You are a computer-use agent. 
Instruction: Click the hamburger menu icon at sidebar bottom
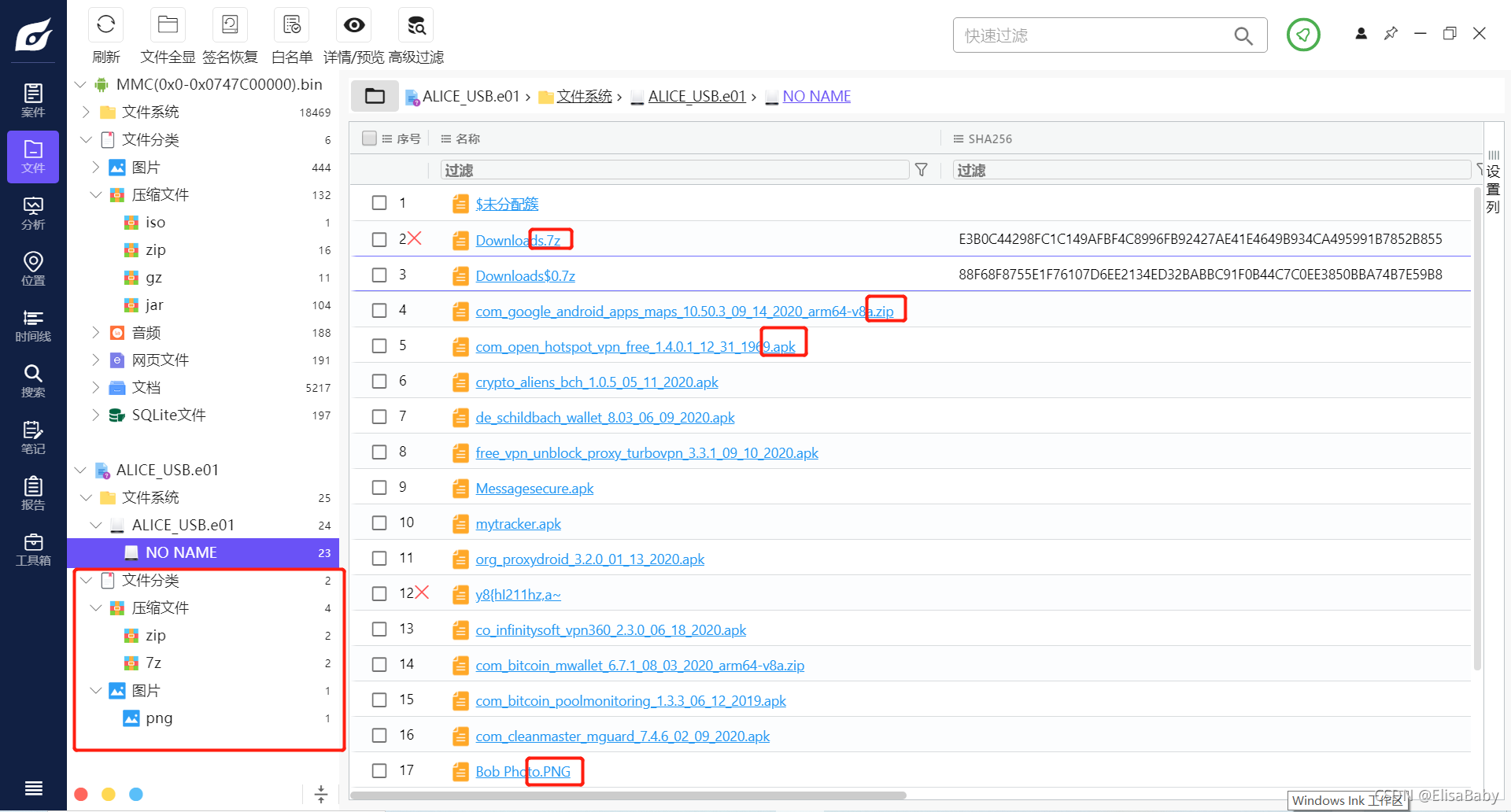tap(33, 788)
